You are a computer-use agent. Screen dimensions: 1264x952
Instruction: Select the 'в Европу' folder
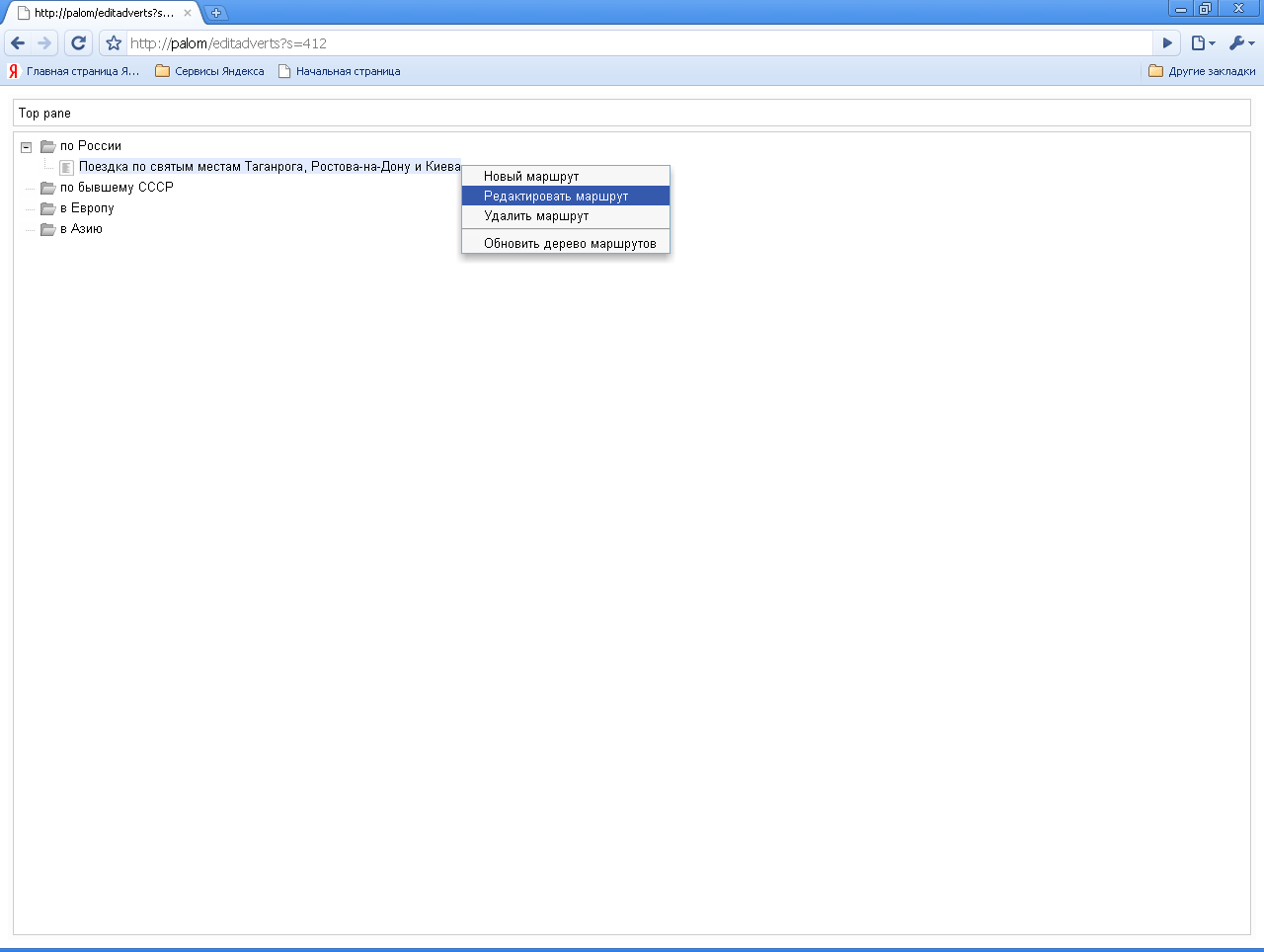pyautogui.click(x=87, y=208)
